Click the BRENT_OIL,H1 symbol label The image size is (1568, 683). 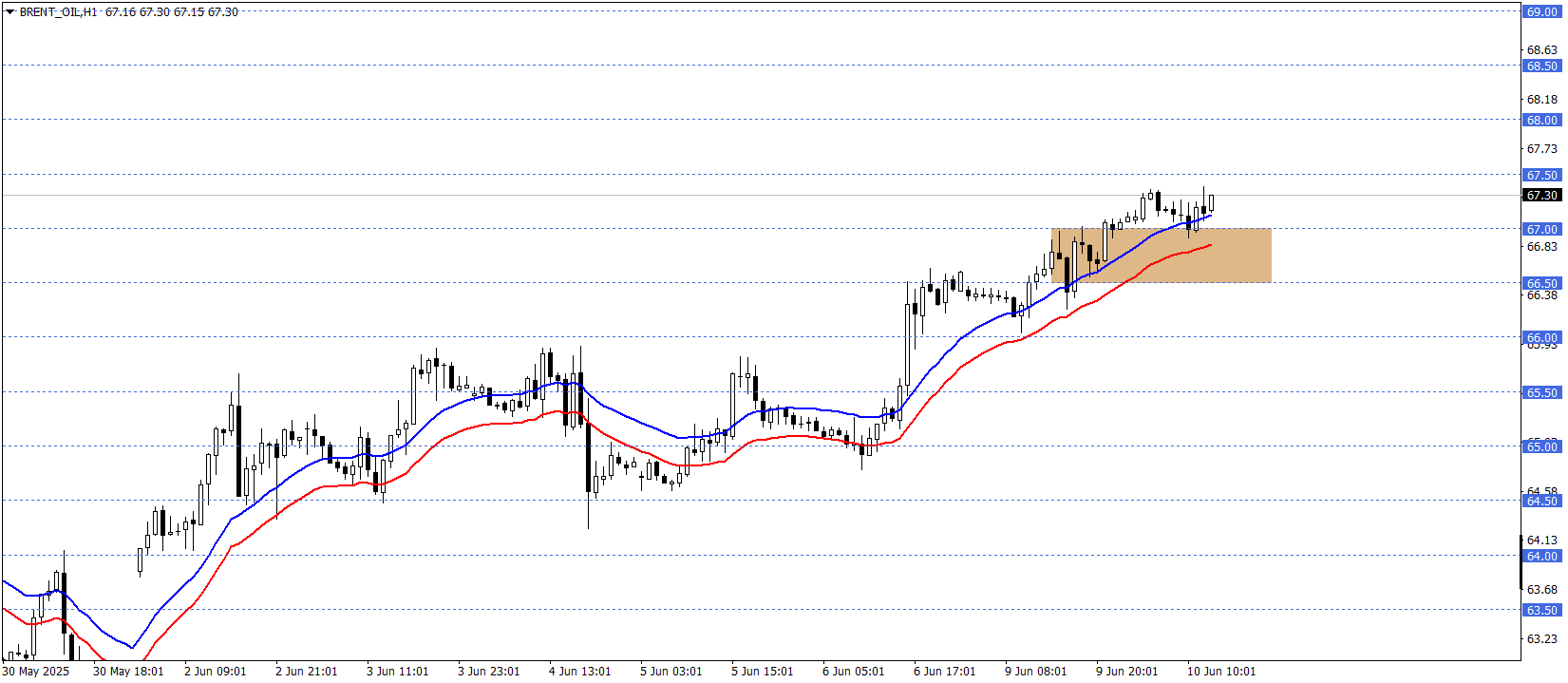(x=58, y=12)
